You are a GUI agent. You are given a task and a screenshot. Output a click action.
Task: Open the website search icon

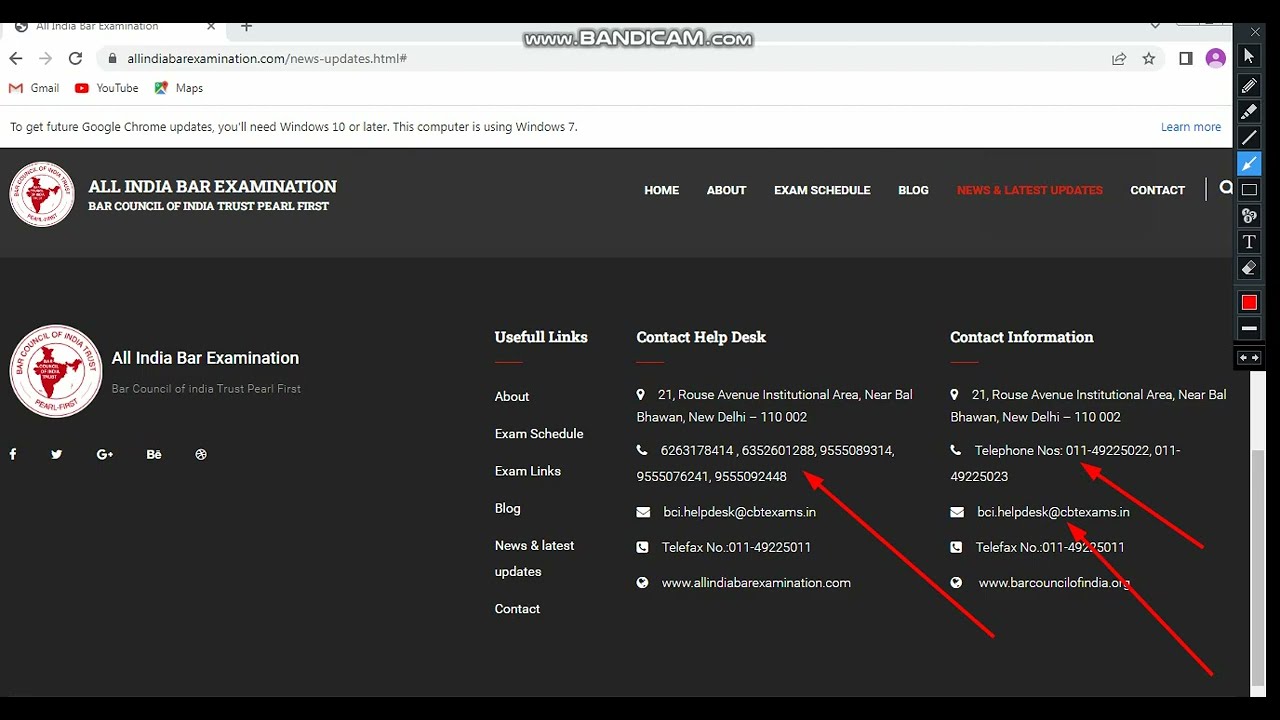1226,188
